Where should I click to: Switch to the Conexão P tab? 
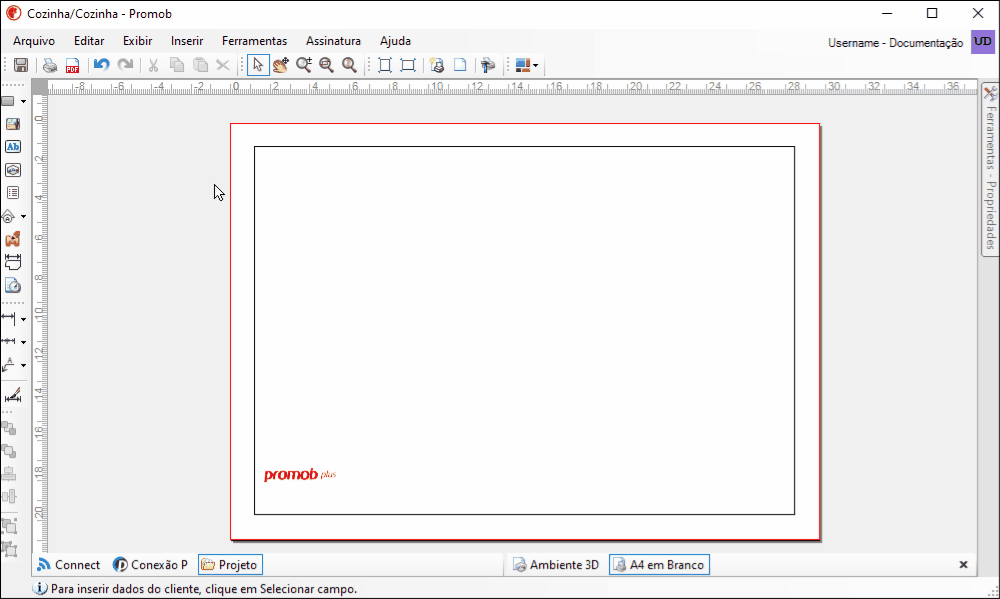151,565
